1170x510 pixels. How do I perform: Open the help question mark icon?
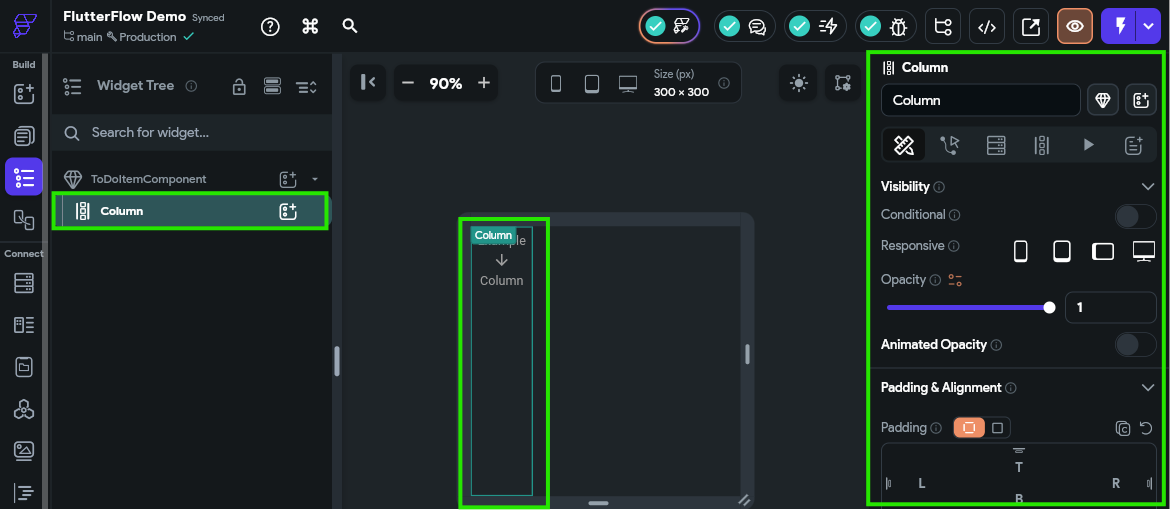click(x=270, y=26)
